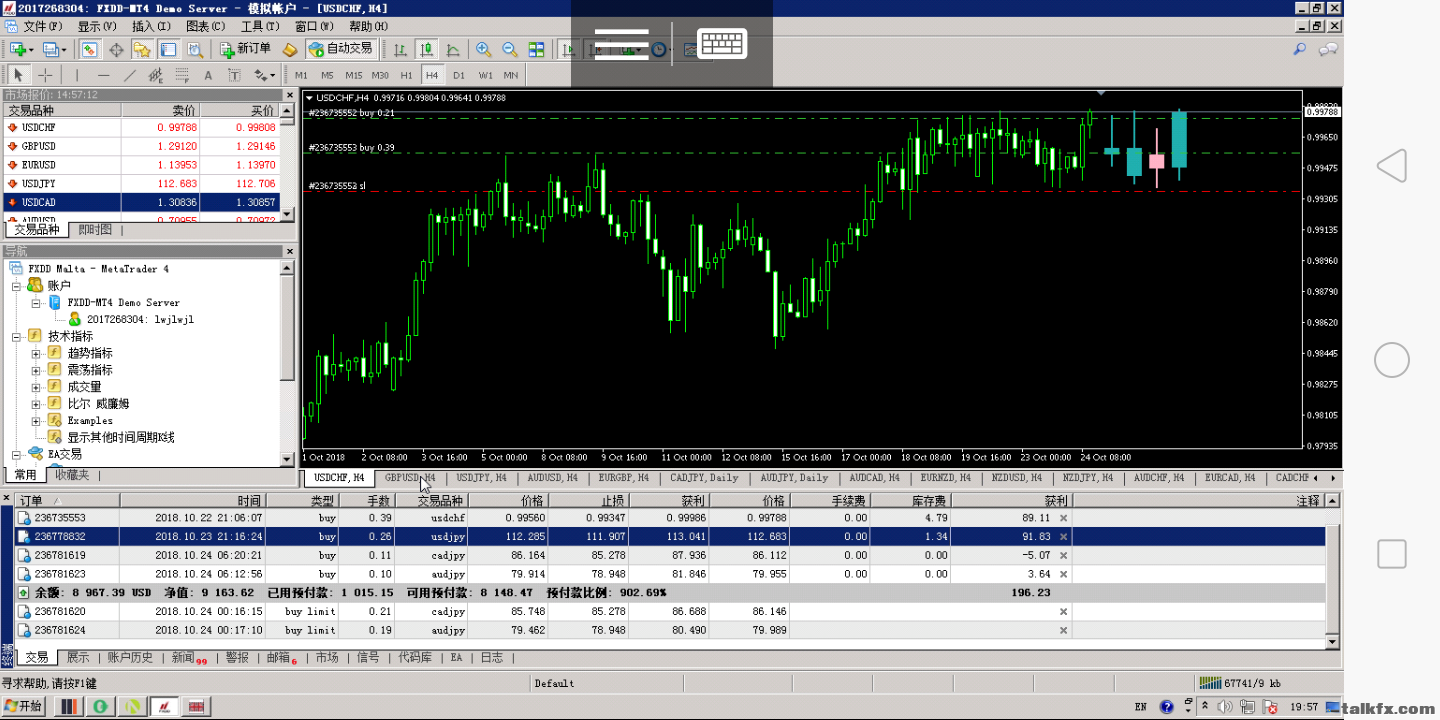
Task: Open the 图表(C) menu
Action: point(205,26)
